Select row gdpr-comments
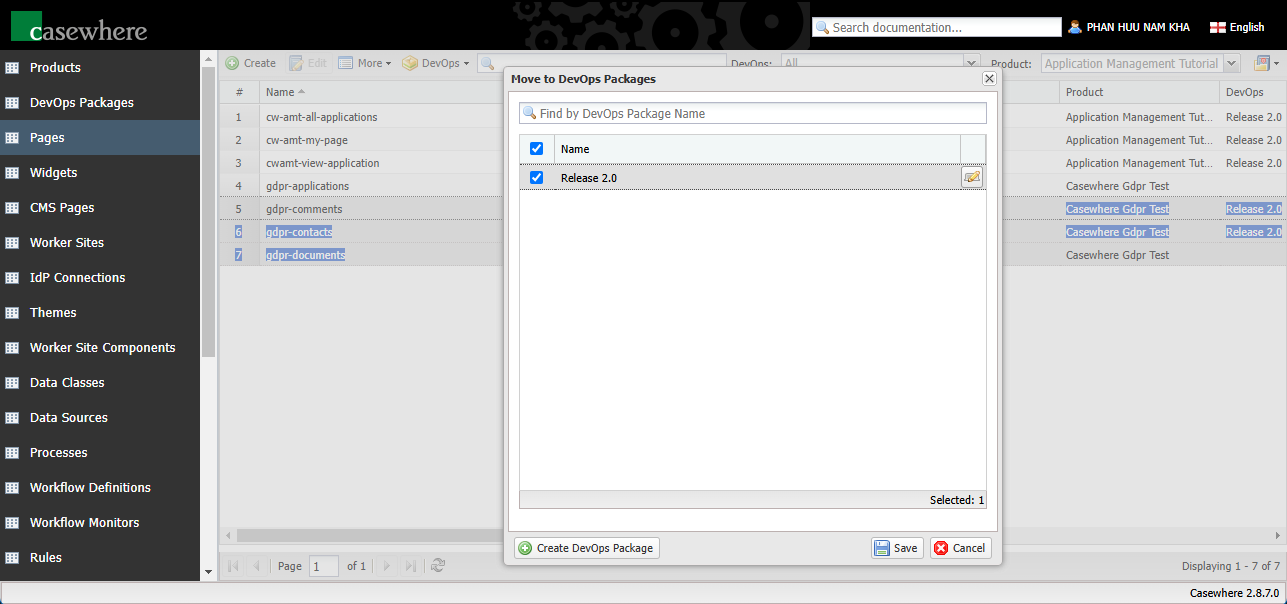 [304, 209]
